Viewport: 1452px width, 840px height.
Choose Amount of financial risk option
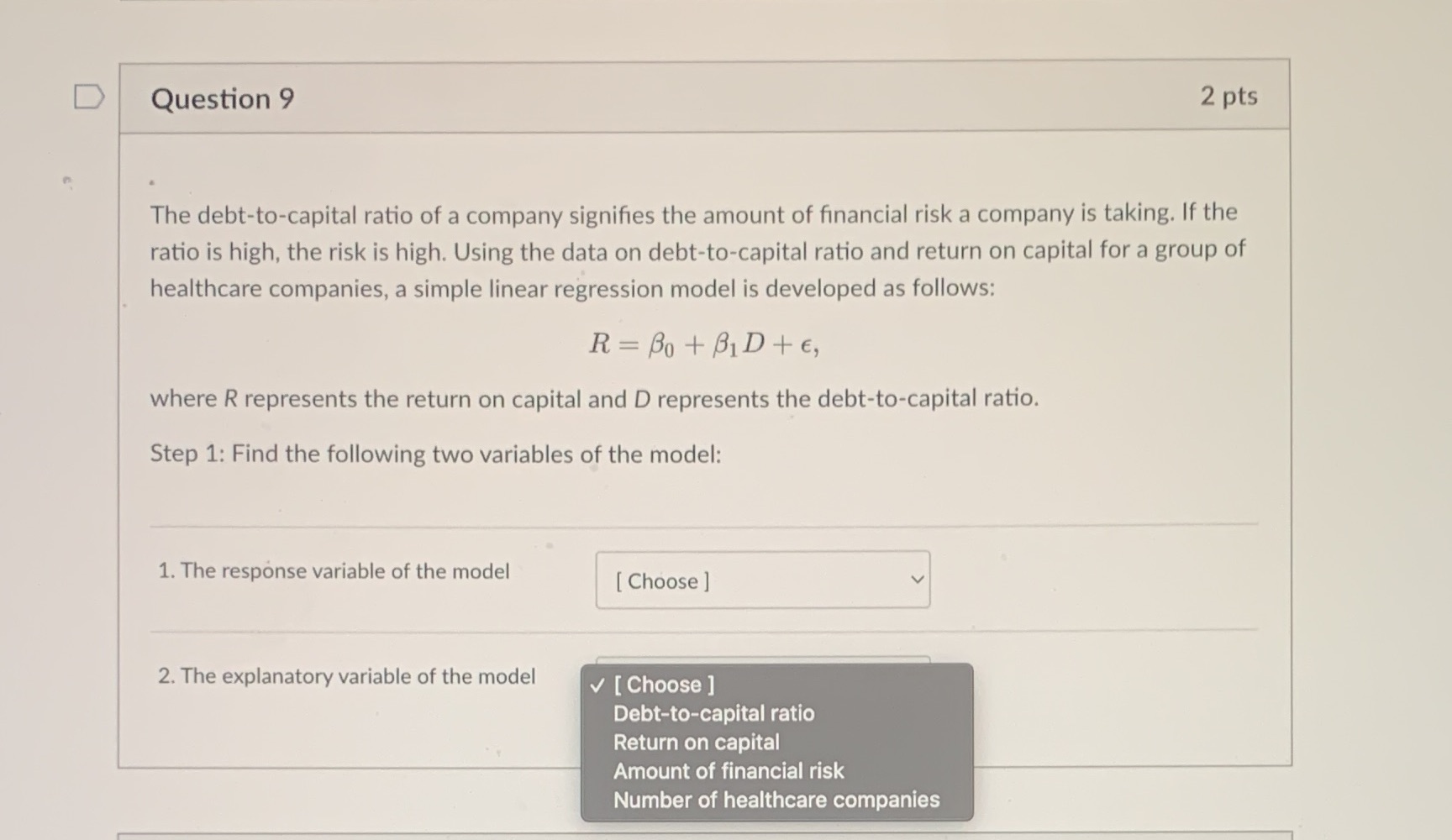(728, 770)
